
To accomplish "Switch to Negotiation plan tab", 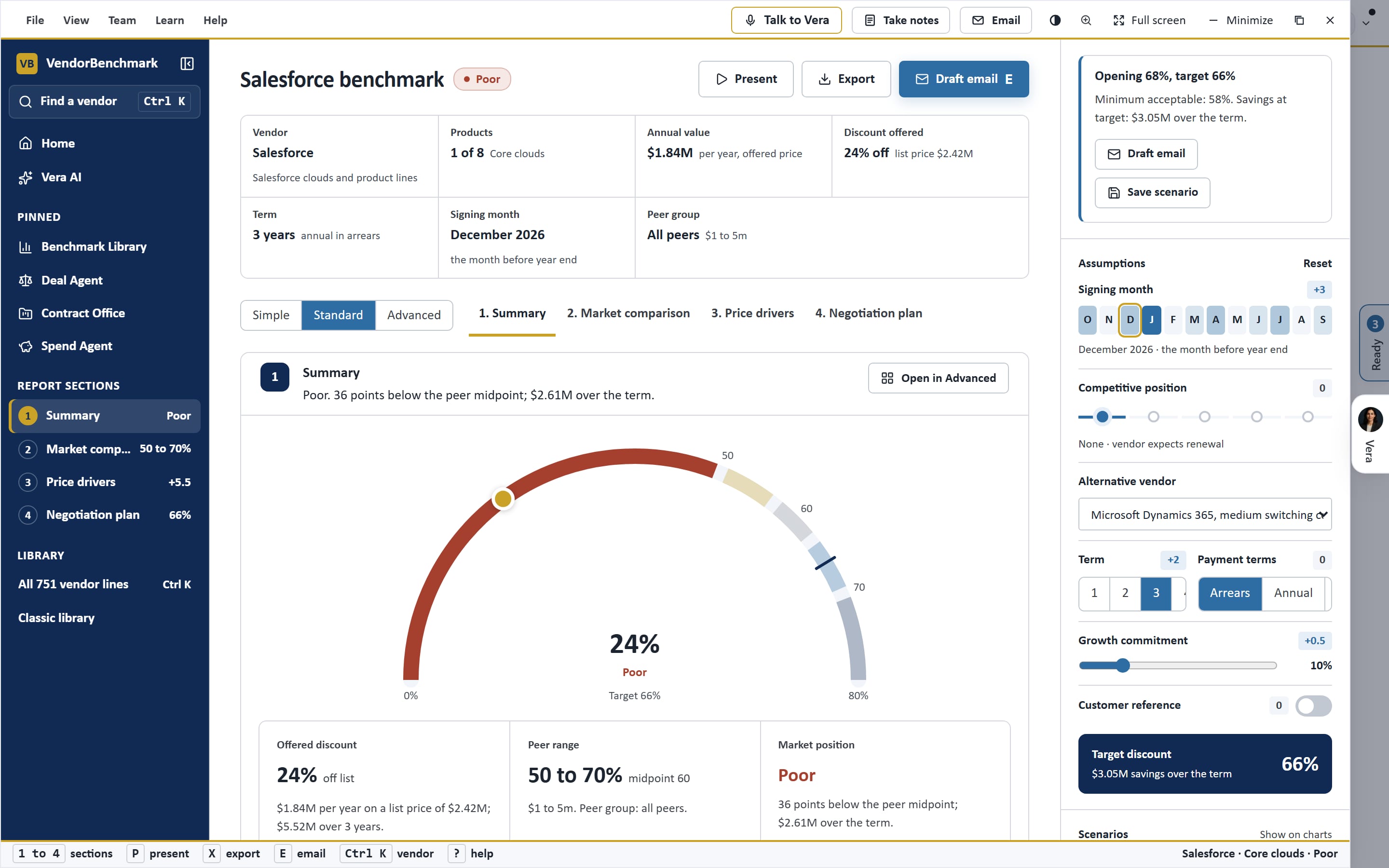I will click(869, 313).
